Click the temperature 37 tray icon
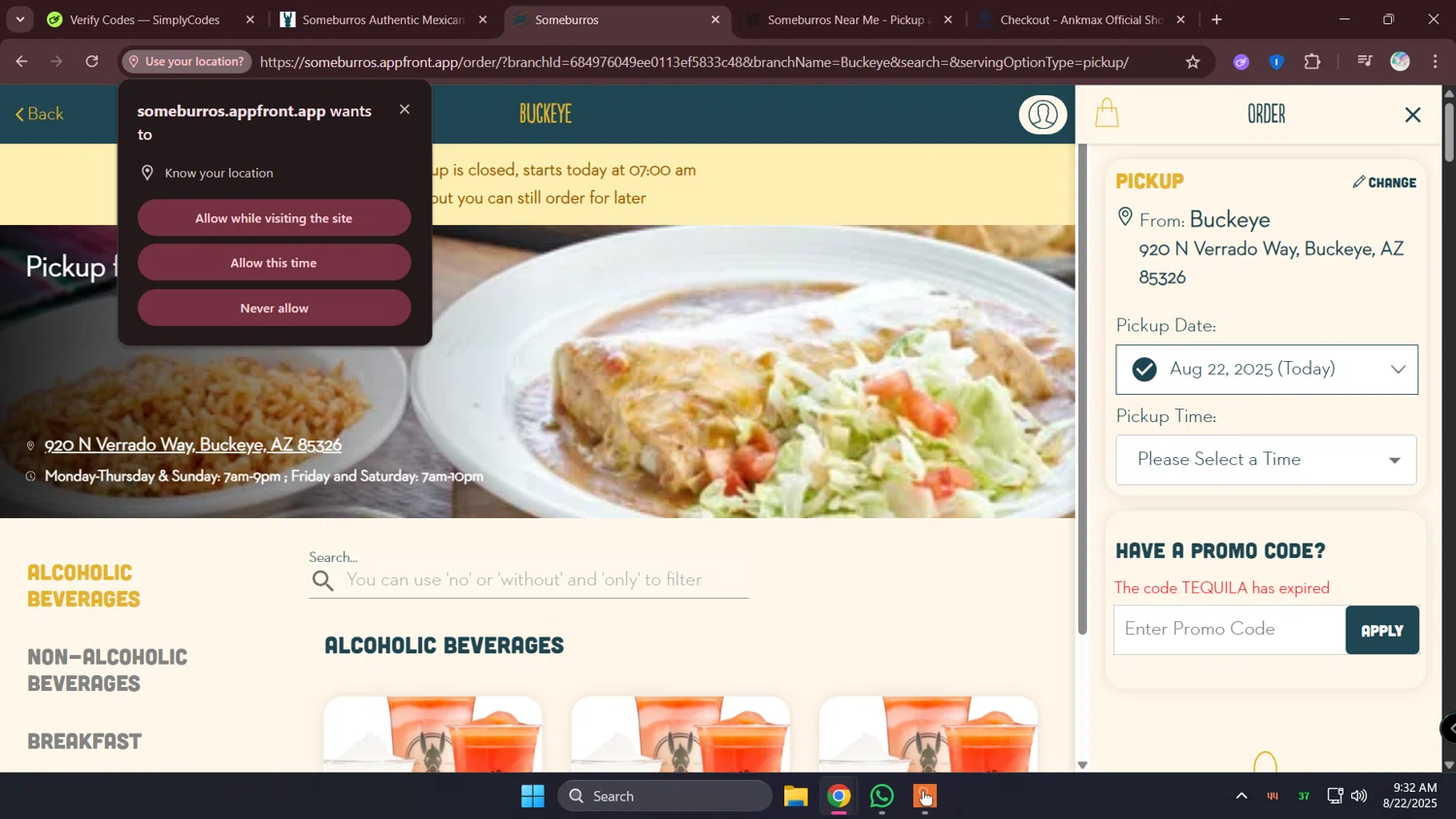The height and width of the screenshot is (819, 1456). [1304, 797]
